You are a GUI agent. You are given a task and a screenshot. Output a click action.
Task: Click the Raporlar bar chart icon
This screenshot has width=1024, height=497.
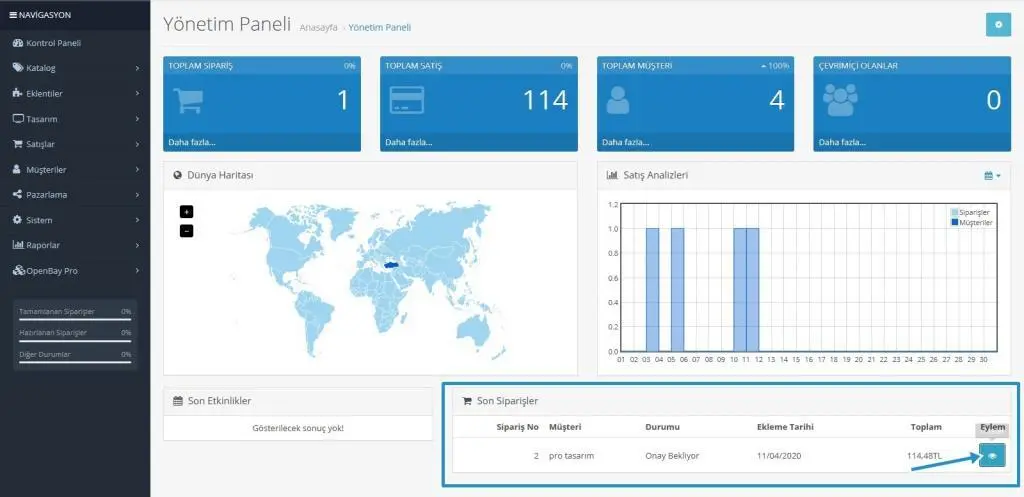18,245
